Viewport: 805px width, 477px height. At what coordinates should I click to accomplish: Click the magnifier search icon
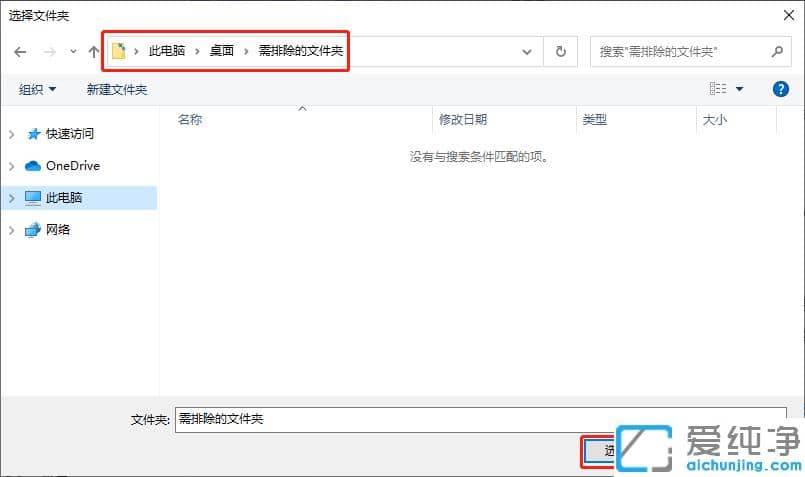click(777, 51)
